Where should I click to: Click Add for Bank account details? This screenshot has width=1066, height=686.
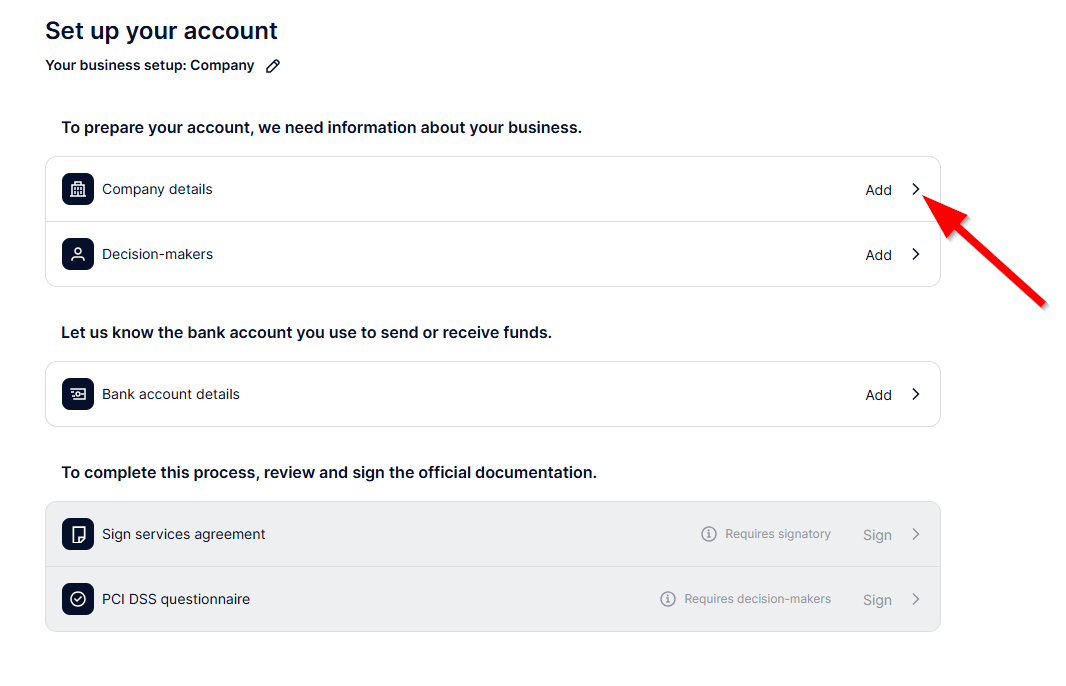coord(878,395)
